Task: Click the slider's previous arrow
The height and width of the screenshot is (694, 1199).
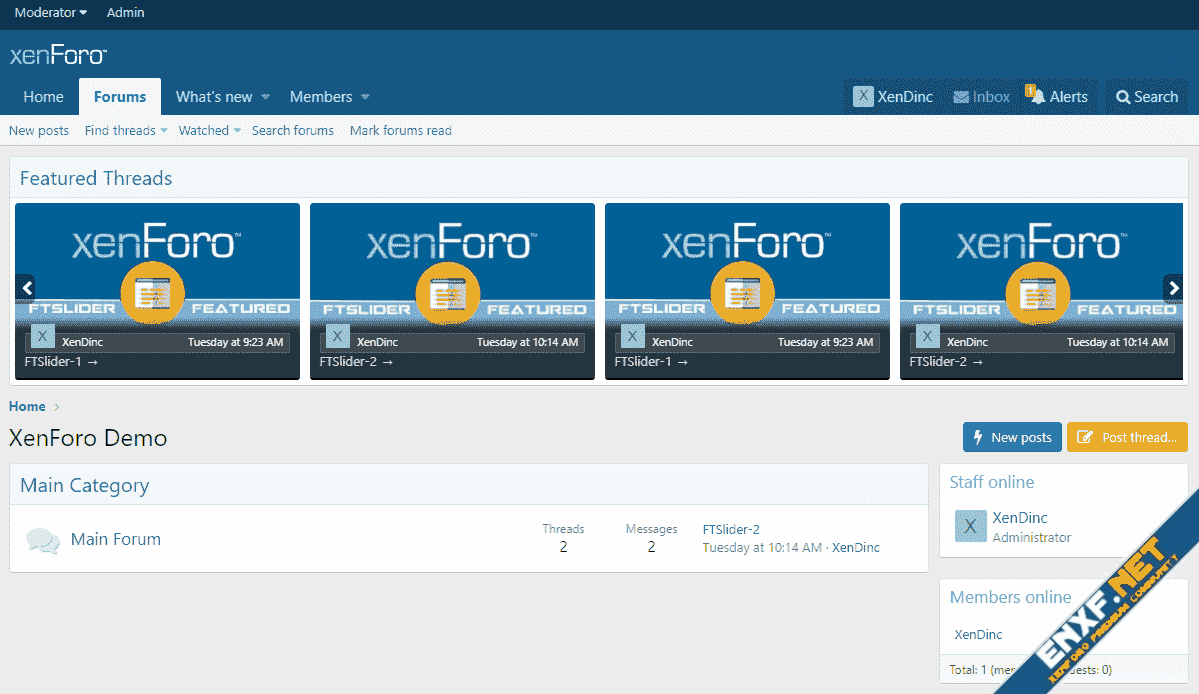Action: click(26, 288)
